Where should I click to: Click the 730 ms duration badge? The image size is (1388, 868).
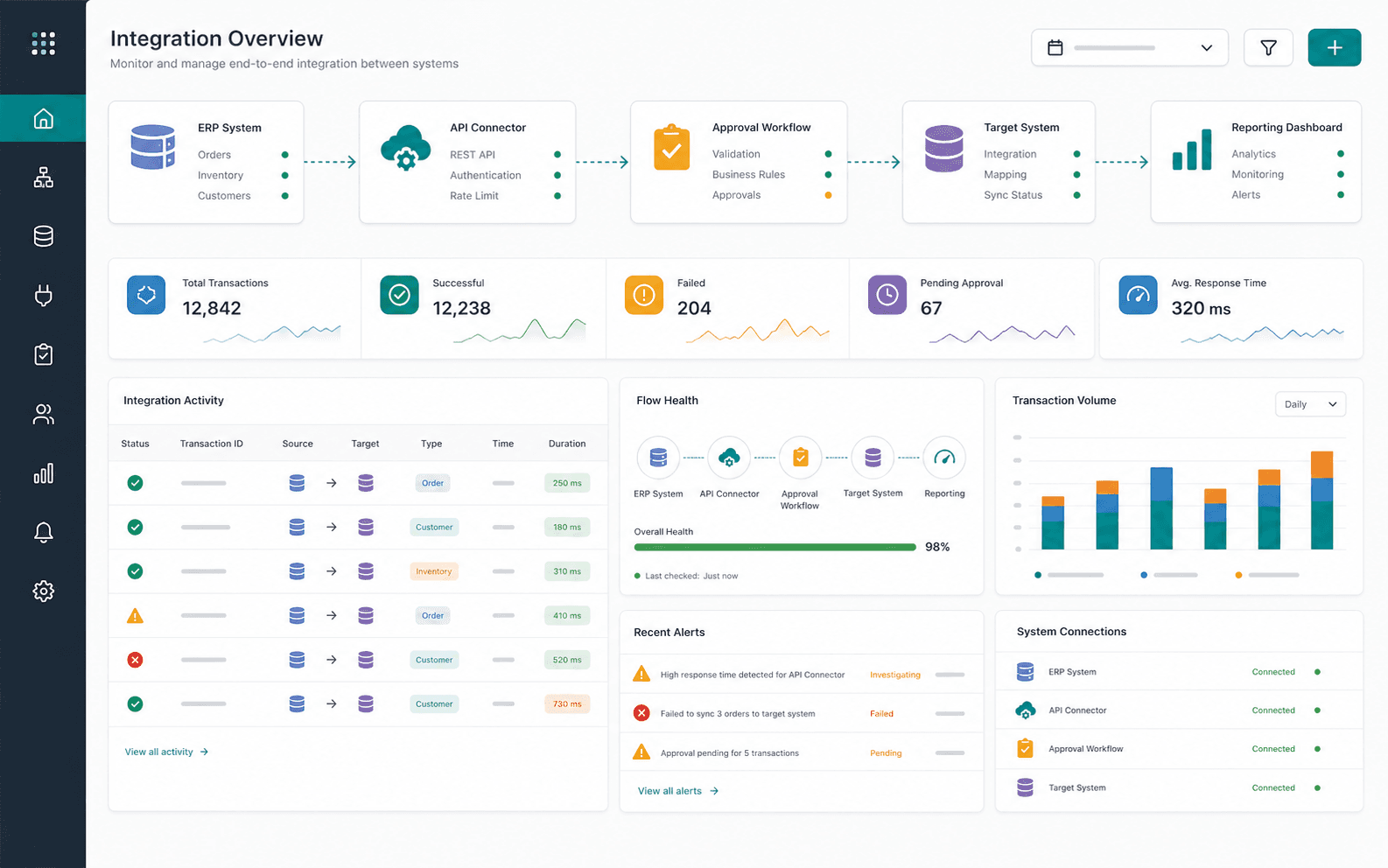coord(567,703)
